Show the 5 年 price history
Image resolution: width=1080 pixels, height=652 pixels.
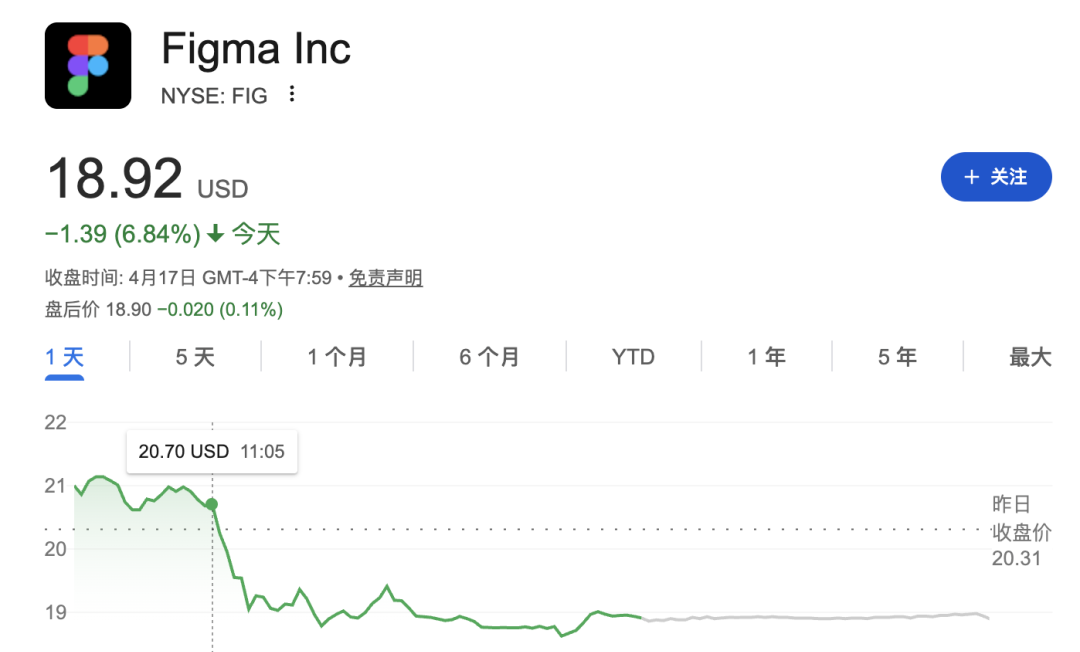[897, 357]
